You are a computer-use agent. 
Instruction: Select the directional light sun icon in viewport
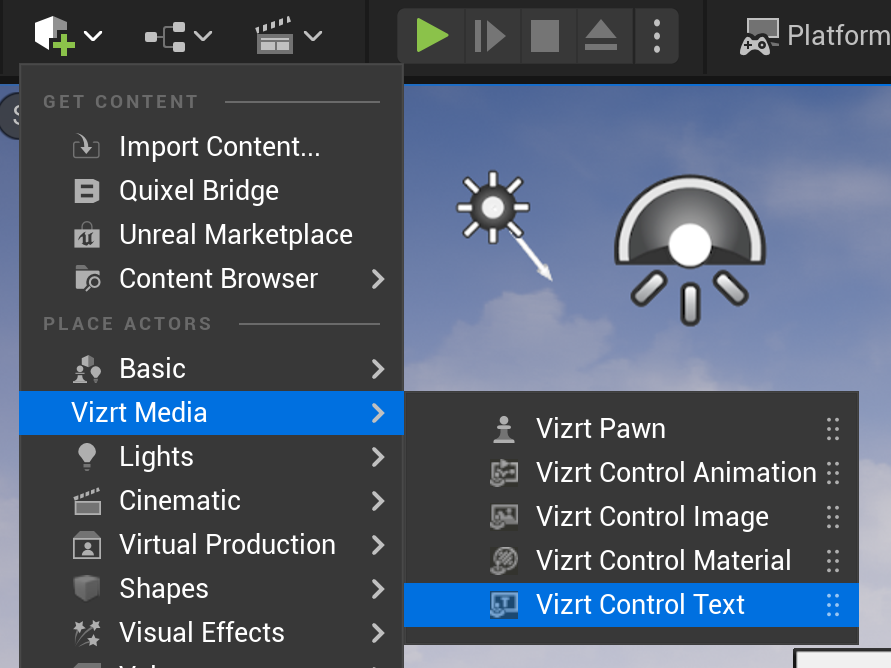pyautogui.click(x=492, y=207)
